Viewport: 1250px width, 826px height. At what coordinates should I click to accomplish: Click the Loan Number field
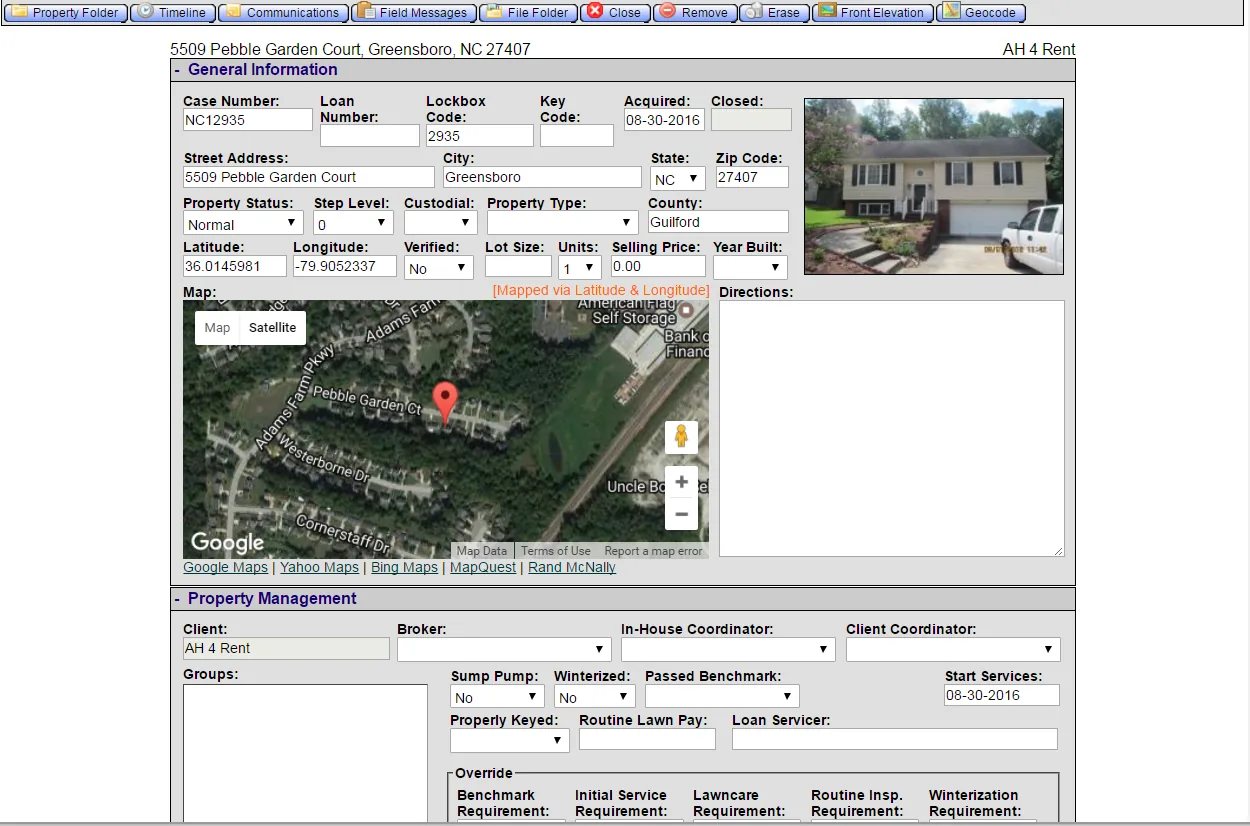[370, 136]
